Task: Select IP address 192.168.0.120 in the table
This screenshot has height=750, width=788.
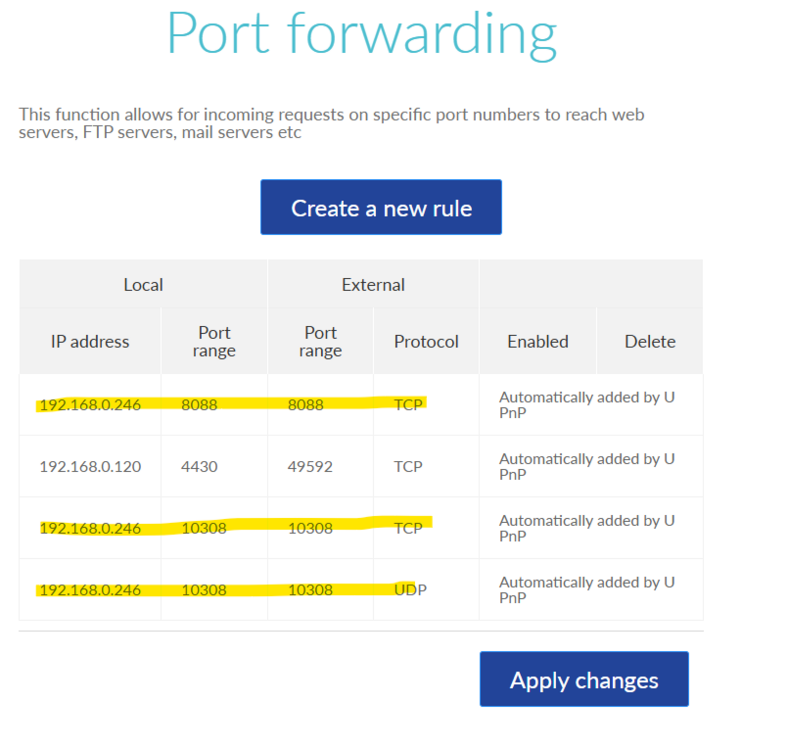Action: click(90, 467)
